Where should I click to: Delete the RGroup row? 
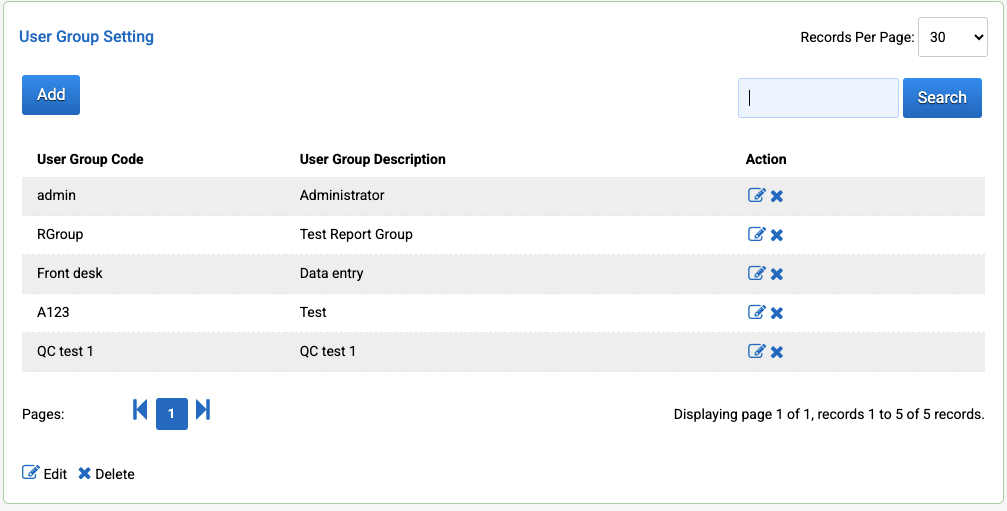777,235
